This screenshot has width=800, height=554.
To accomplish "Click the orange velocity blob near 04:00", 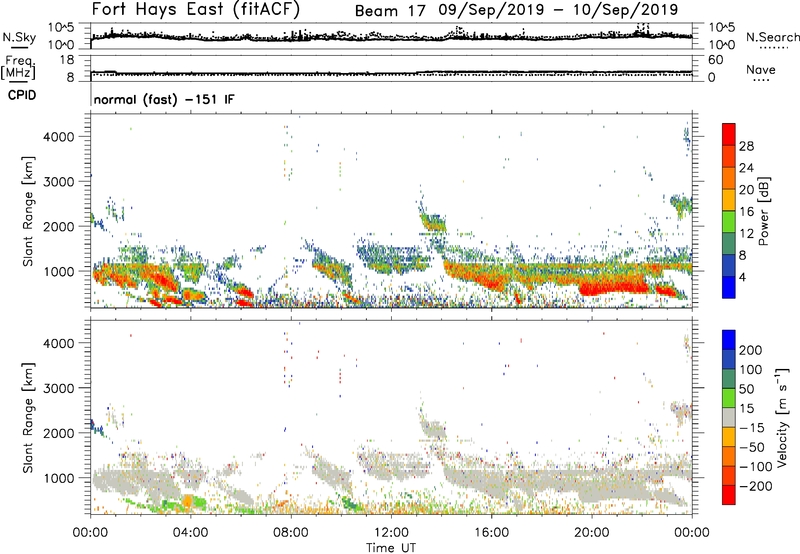I will [188, 501].
